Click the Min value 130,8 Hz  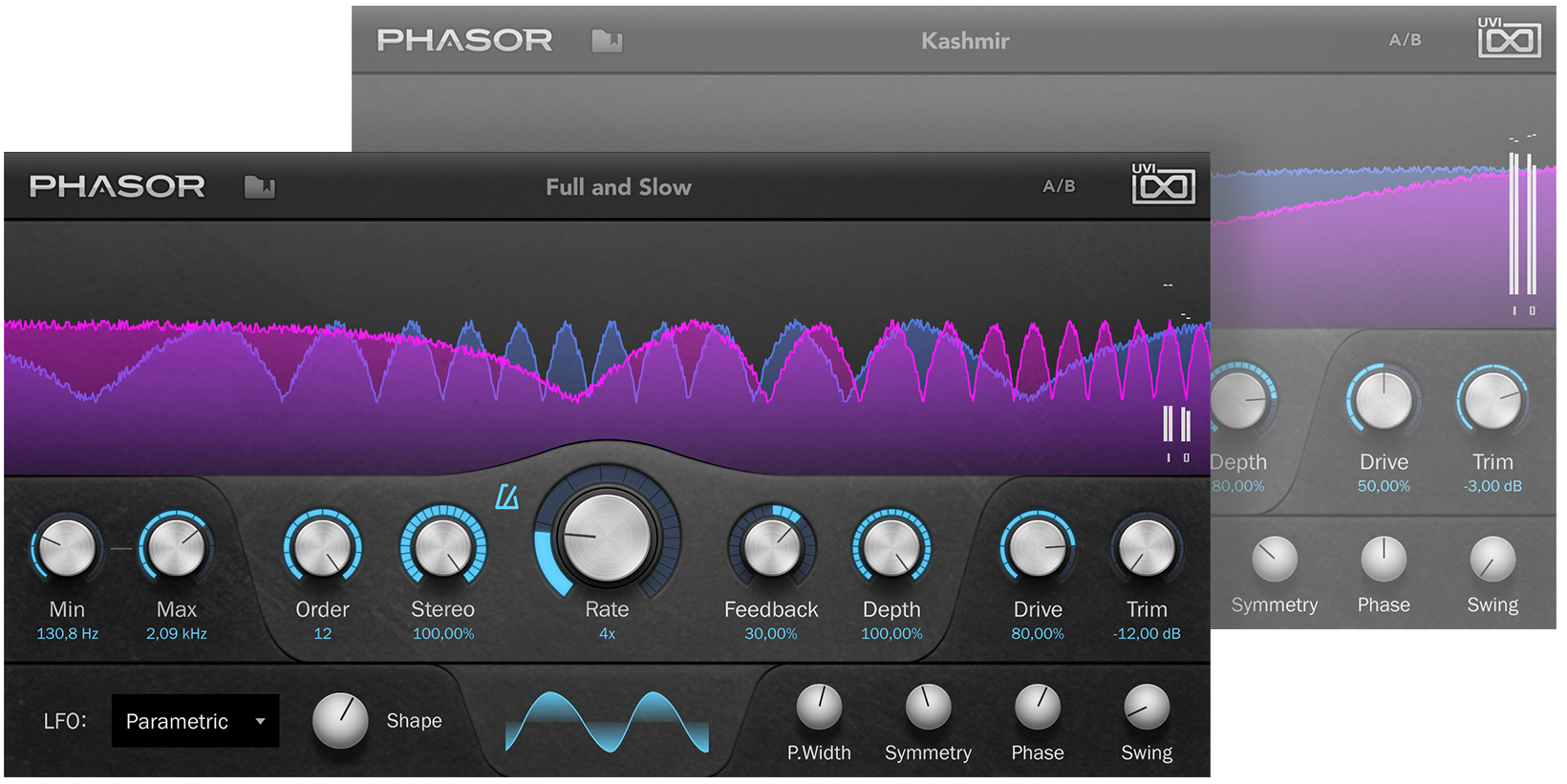(67, 634)
